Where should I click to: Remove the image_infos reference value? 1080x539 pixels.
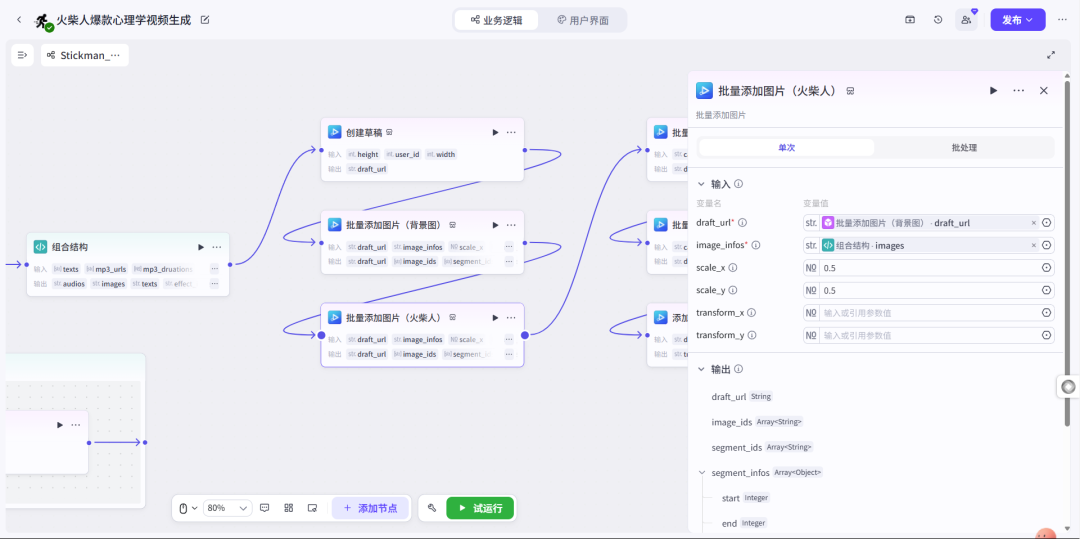coord(1033,245)
